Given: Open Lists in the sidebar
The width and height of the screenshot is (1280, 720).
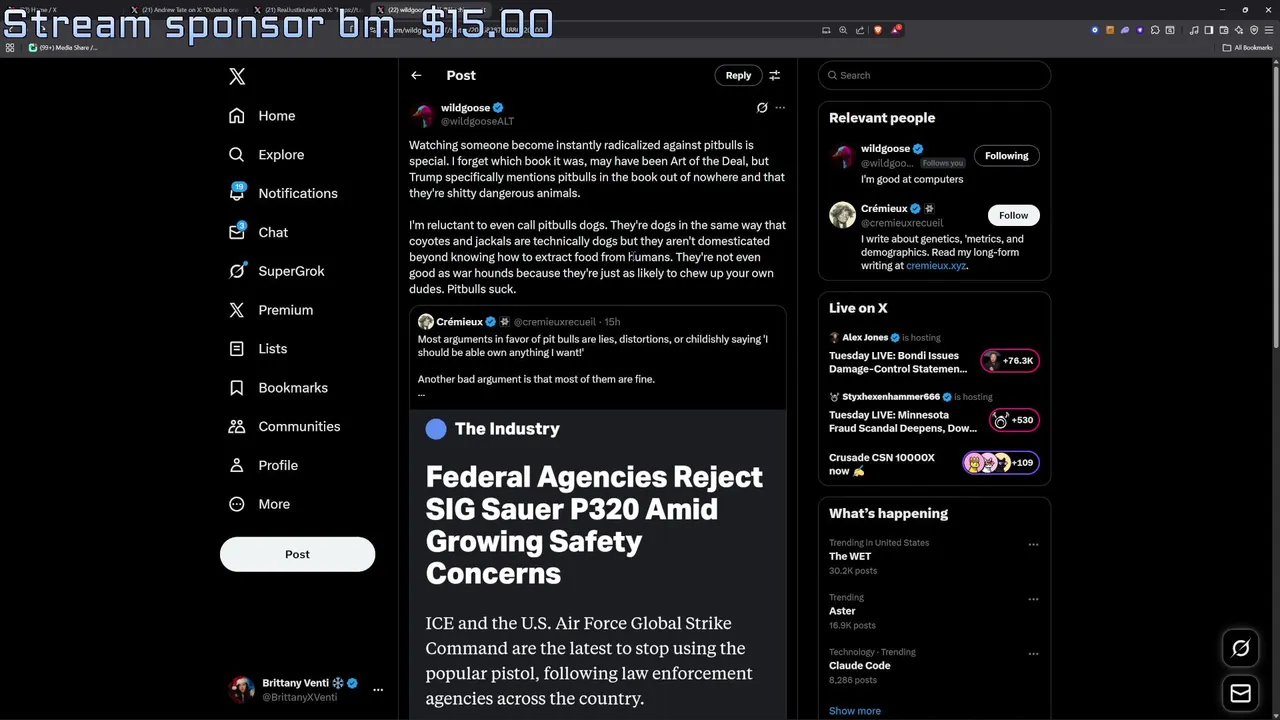Looking at the screenshot, I should click(258, 349).
